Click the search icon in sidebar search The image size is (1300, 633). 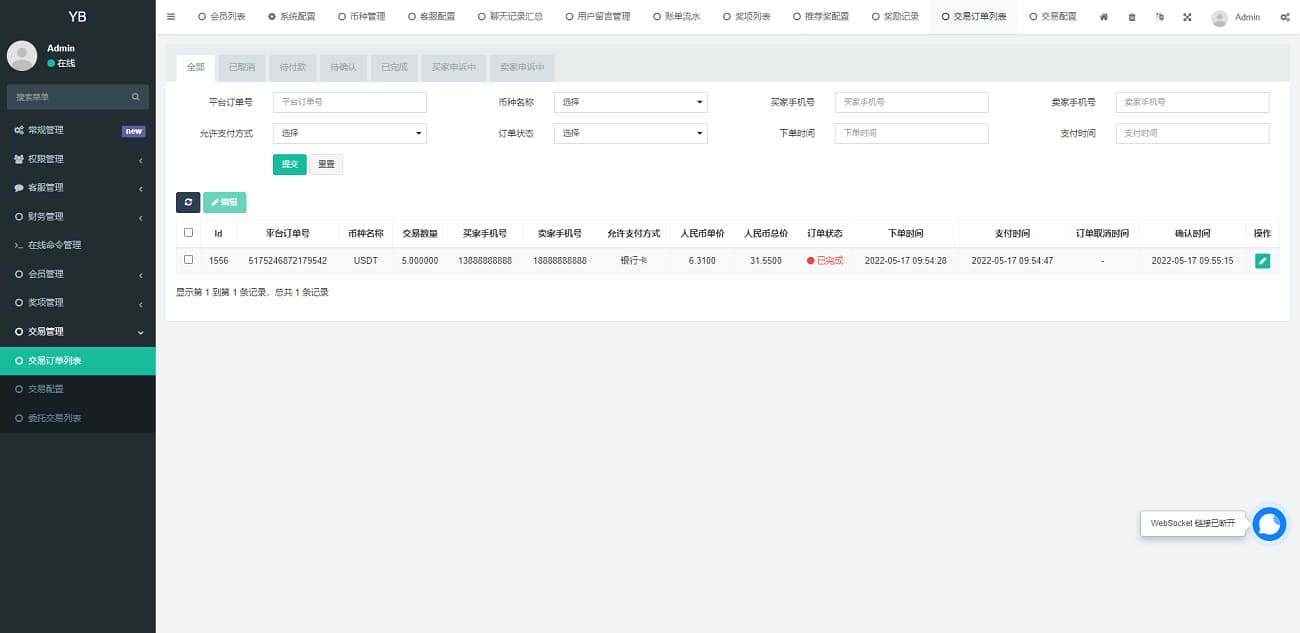coord(136,97)
